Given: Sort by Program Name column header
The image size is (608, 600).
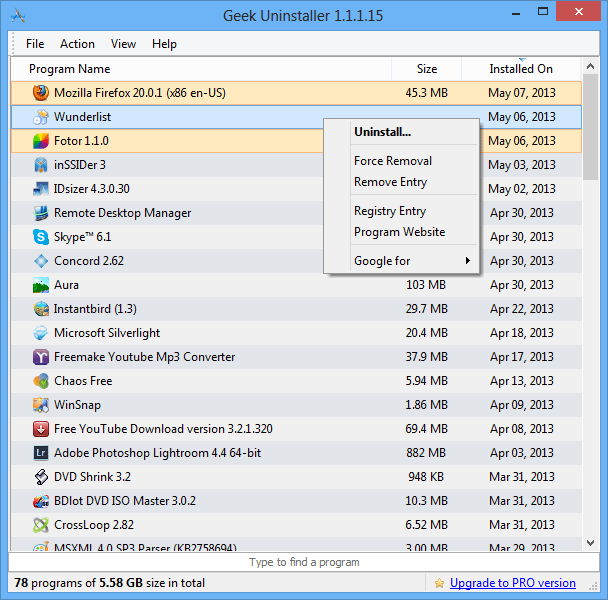Looking at the screenshot, I should [201, 69].
